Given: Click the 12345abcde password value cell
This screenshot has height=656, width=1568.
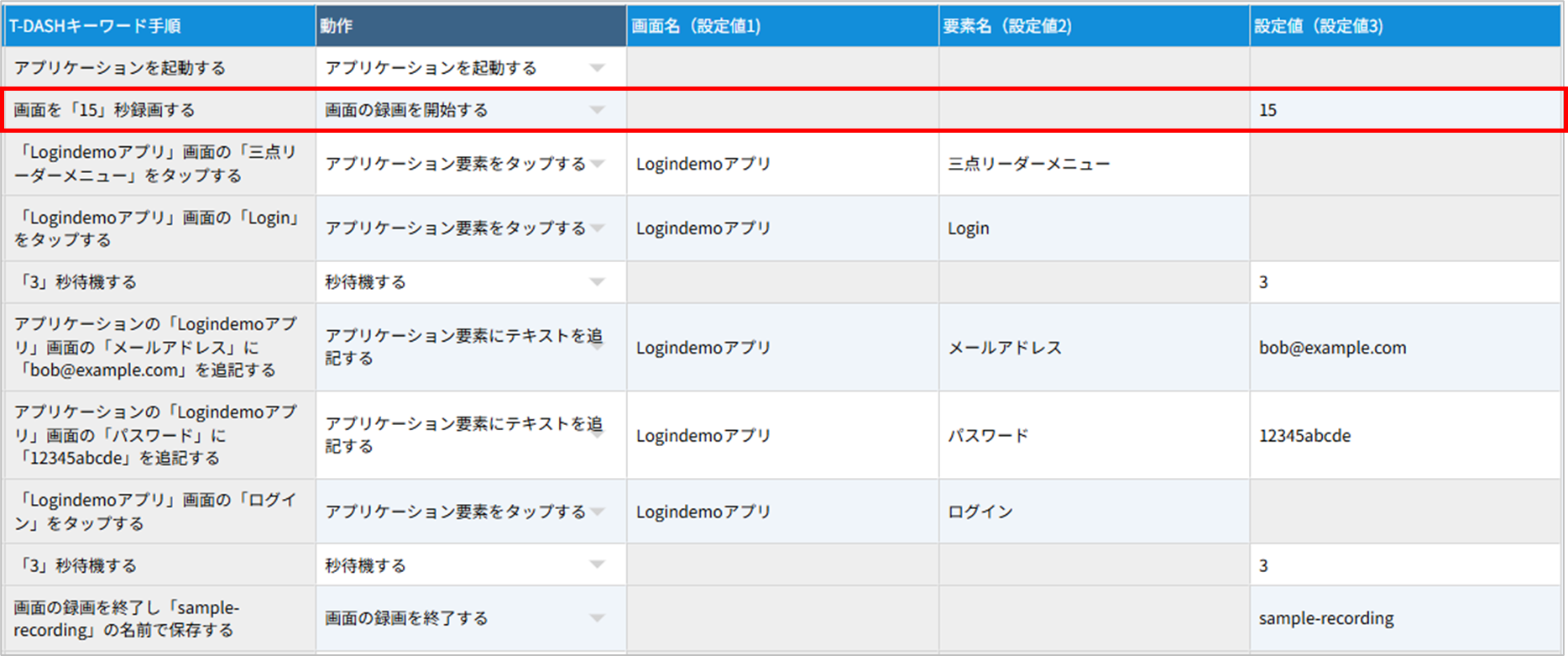Looking at the screenshot, I should click(1404, 436).
